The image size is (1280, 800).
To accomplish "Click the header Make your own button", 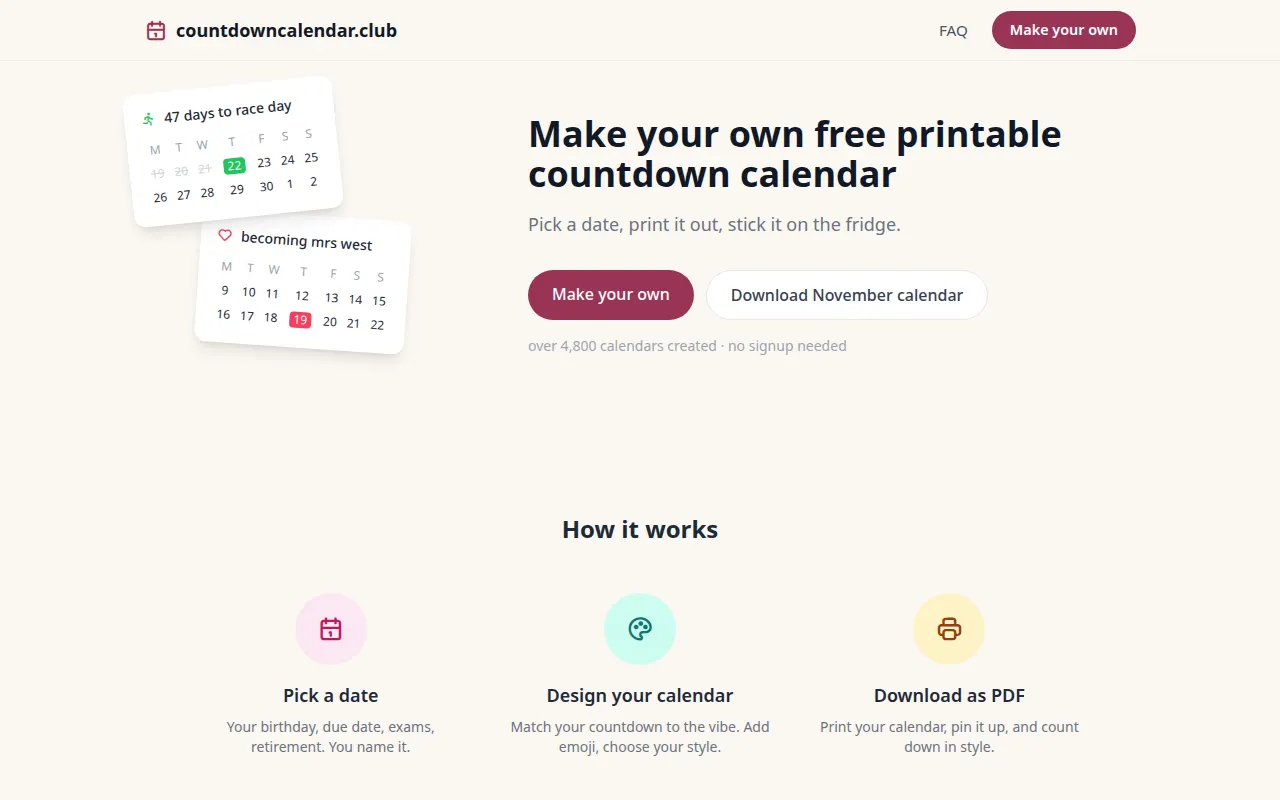I will tap(1064, 30).
